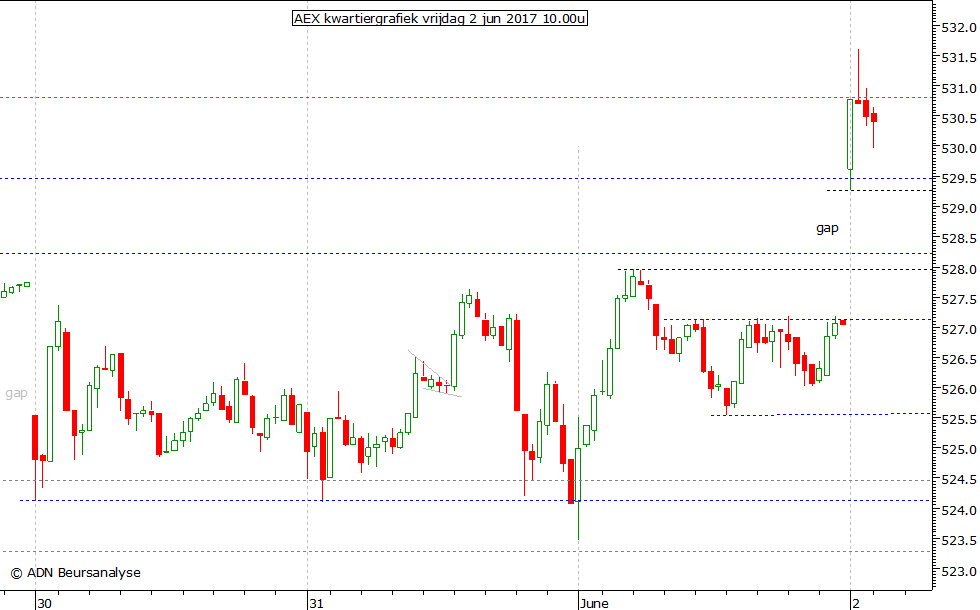980x610 pixels.
Task: Click the date label 30 on time axis
Action: coord(44,603)
